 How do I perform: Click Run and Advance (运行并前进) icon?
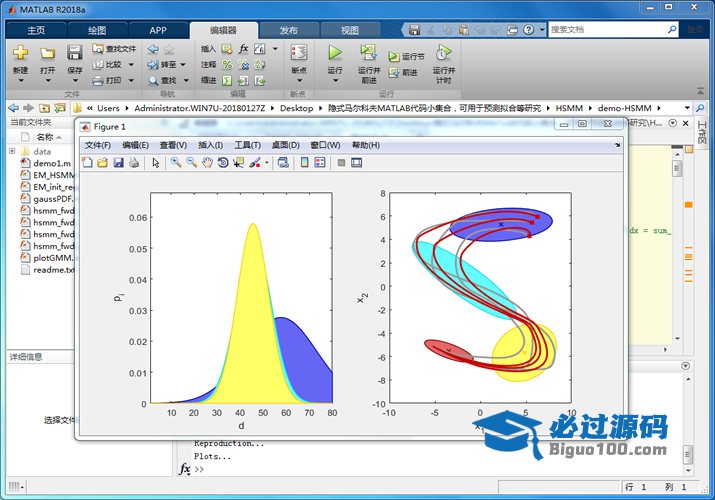tap(368, 52)
